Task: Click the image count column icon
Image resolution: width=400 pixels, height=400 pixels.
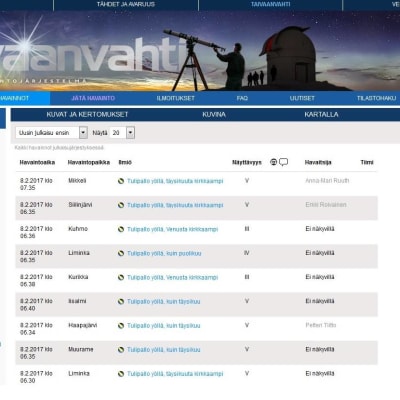Action: [273, 162]
